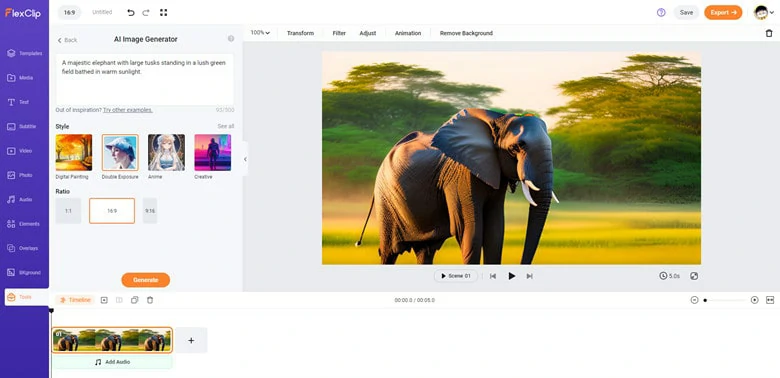Click Try other examples link
Viewport: 780px width, 378px height.
point(128,110)
